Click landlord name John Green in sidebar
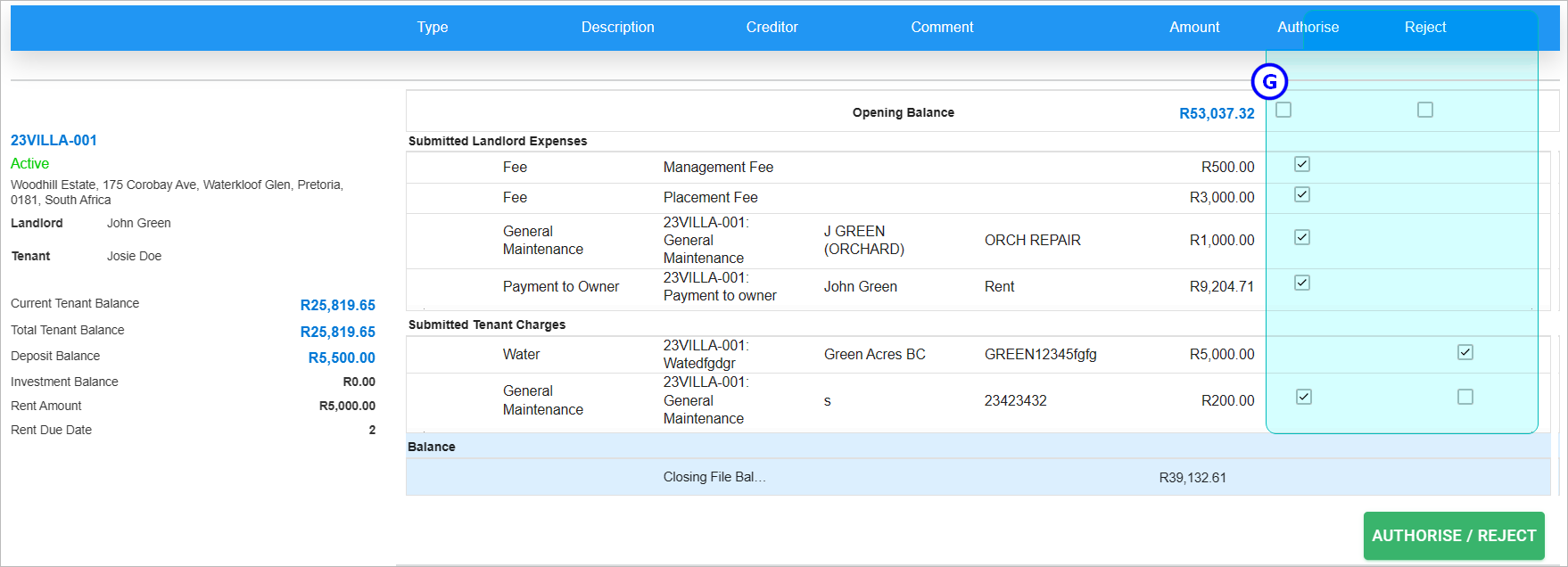 pyautogui.click(x=139, y=223)
